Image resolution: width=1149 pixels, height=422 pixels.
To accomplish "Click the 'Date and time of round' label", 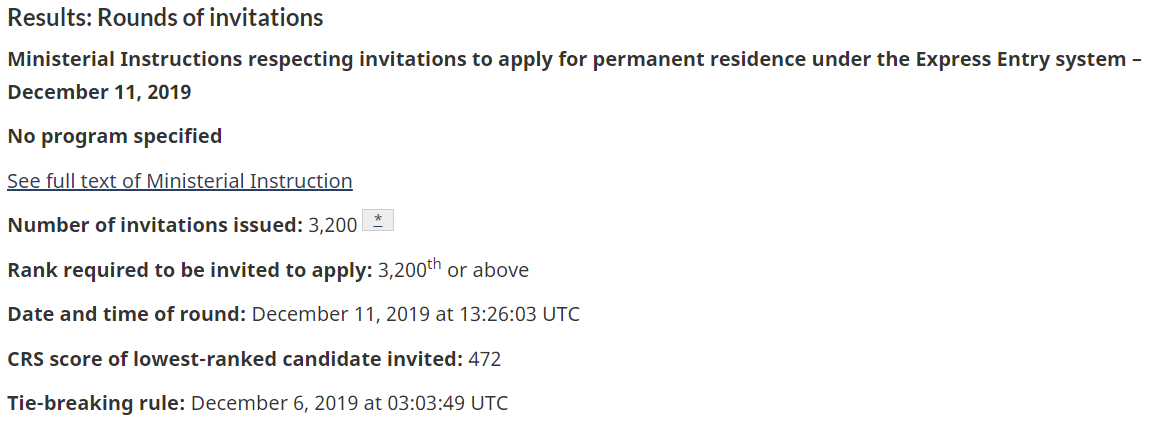I will [x=126, y=314].
